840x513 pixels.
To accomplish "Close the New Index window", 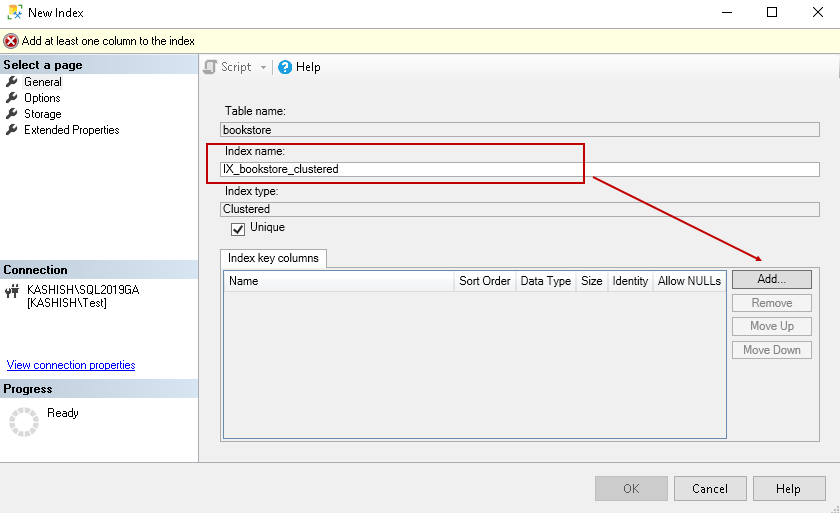I will click(x=818, y=12).
